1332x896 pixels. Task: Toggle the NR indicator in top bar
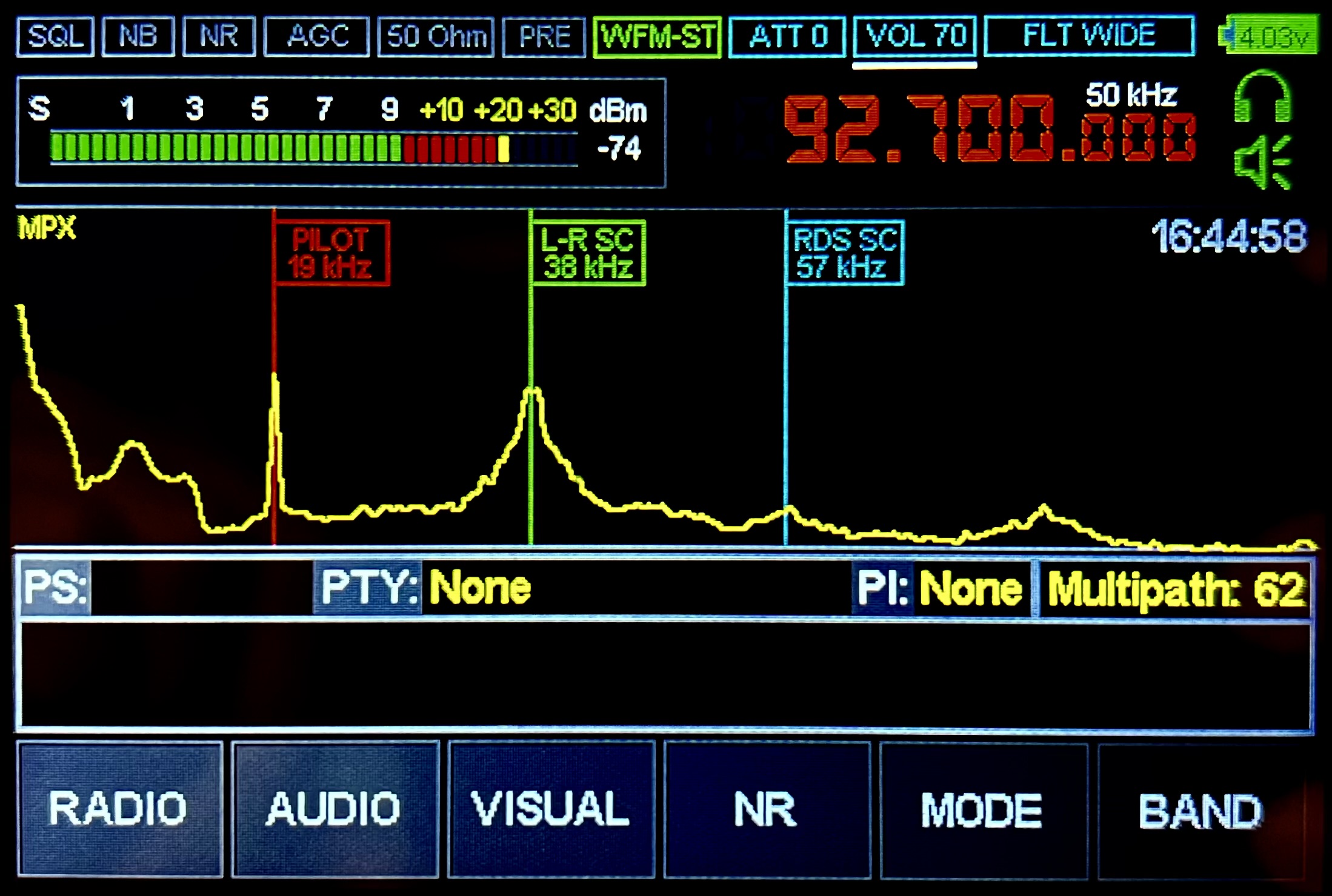coord(219,37)
